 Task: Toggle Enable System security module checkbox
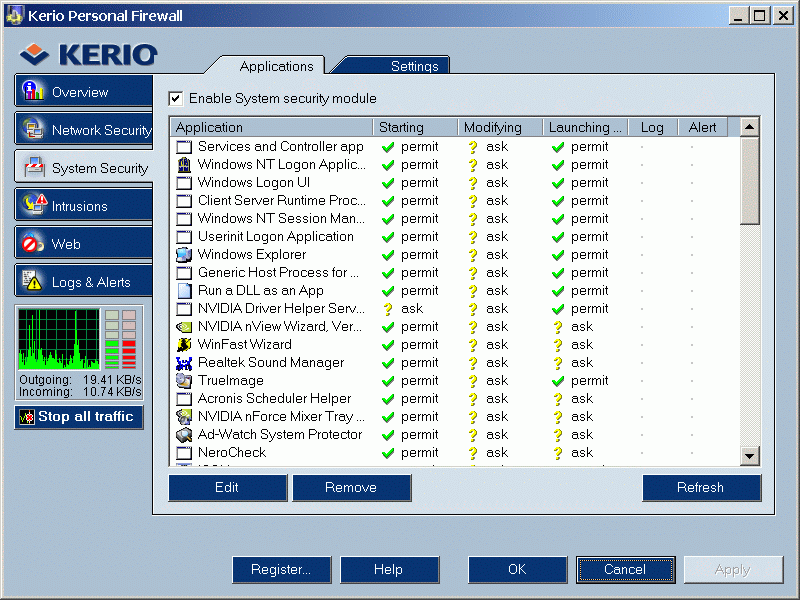click(176, 98)
